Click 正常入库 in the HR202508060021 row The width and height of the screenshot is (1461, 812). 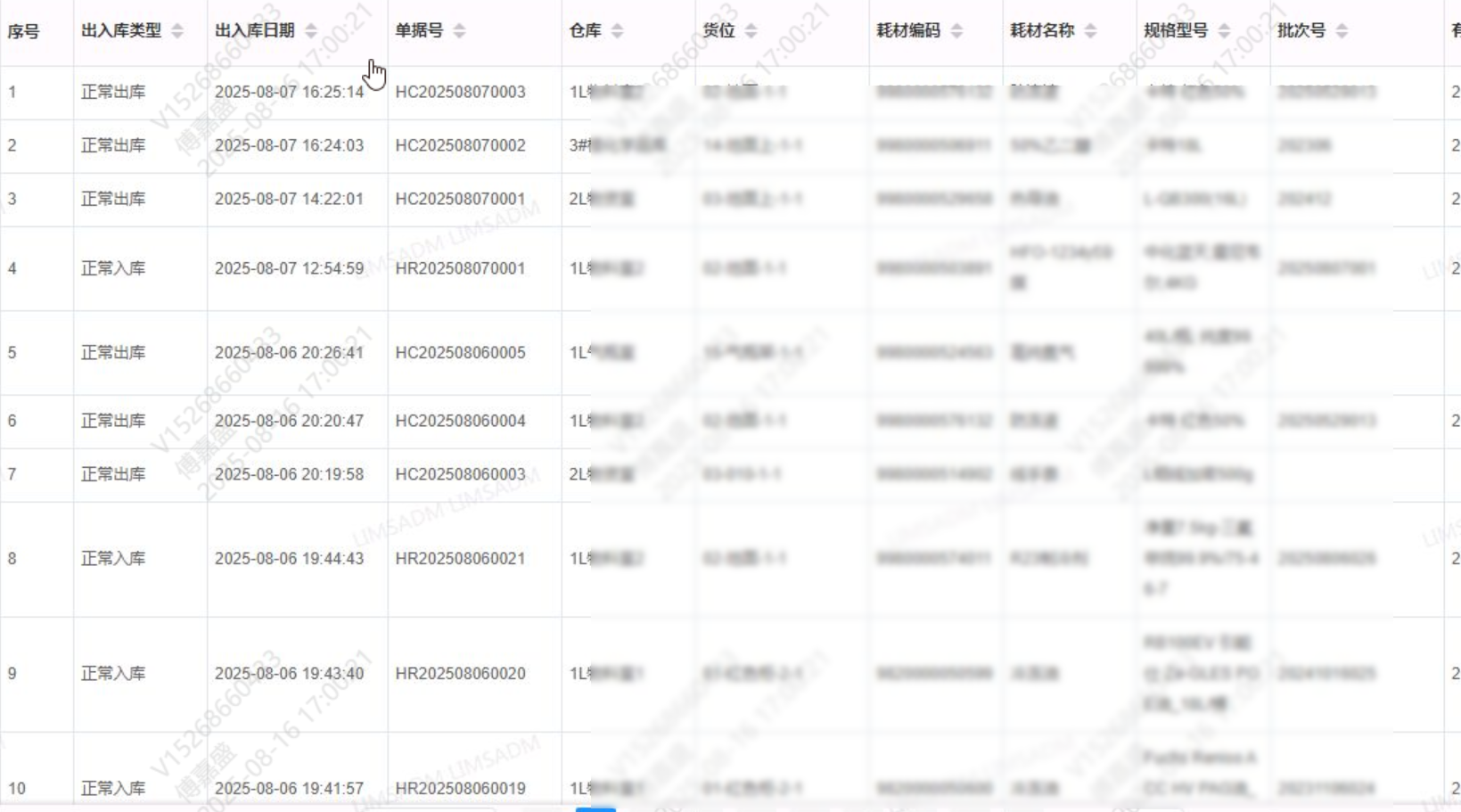pos(113,559)
